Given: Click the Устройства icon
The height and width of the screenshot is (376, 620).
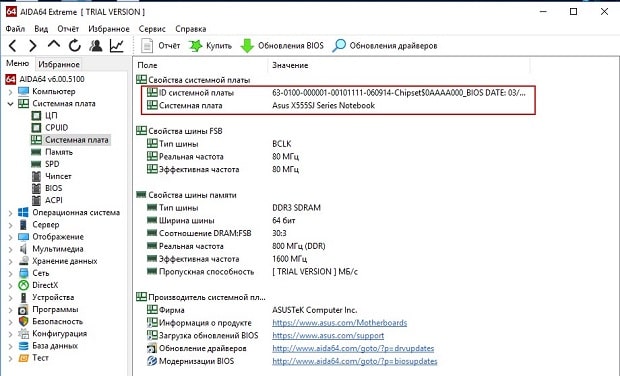Looking at the screenshot, I should (x=24, y=297).
